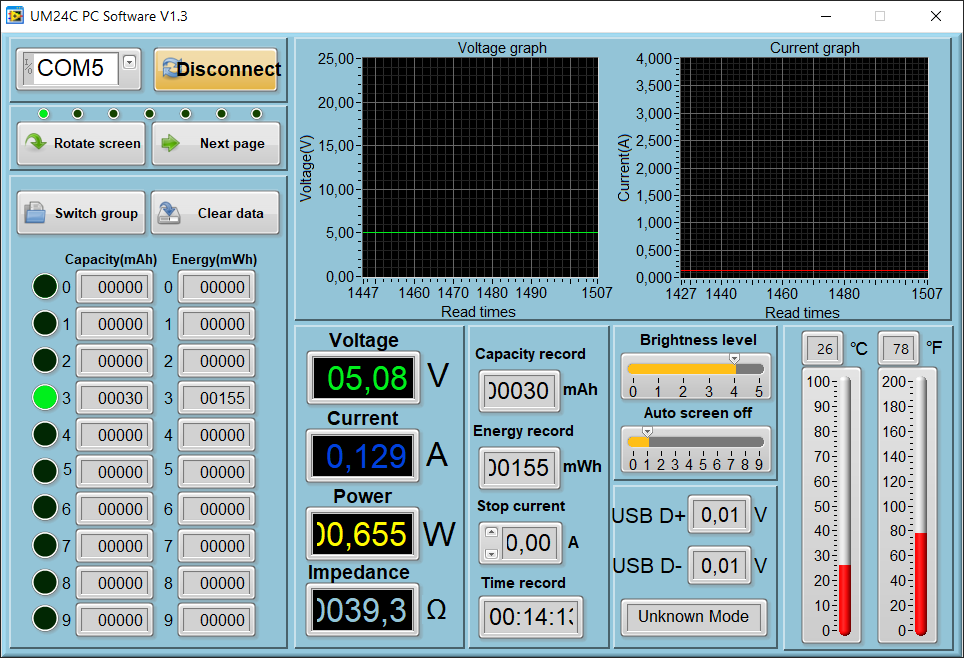Click the Disconnect button

(x=216, y=69)
